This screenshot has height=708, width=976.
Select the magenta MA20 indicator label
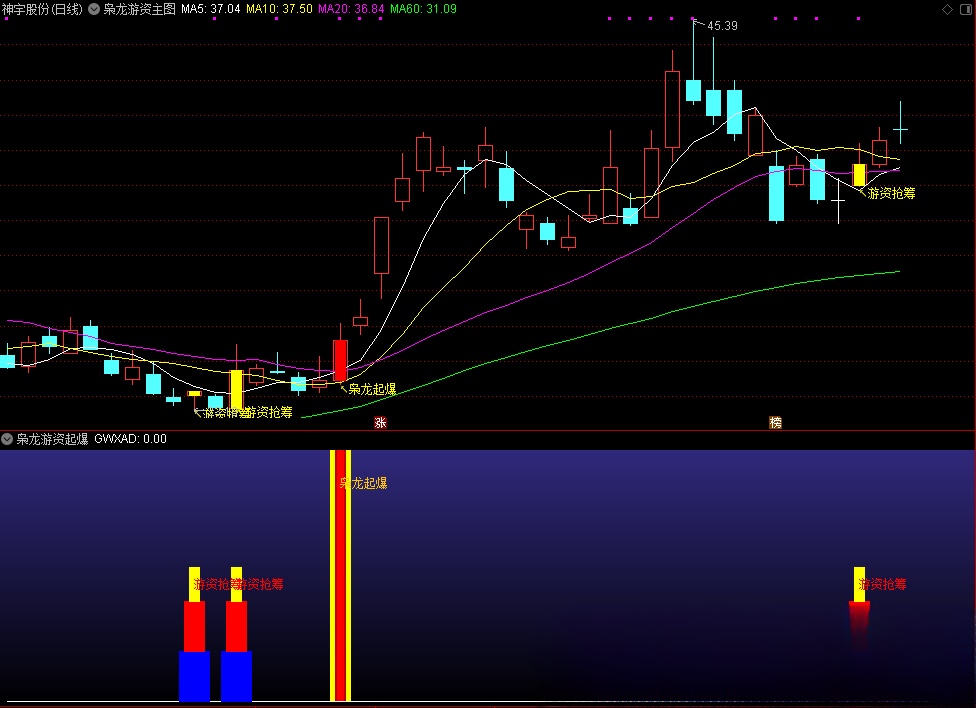(x=350, y=9)
